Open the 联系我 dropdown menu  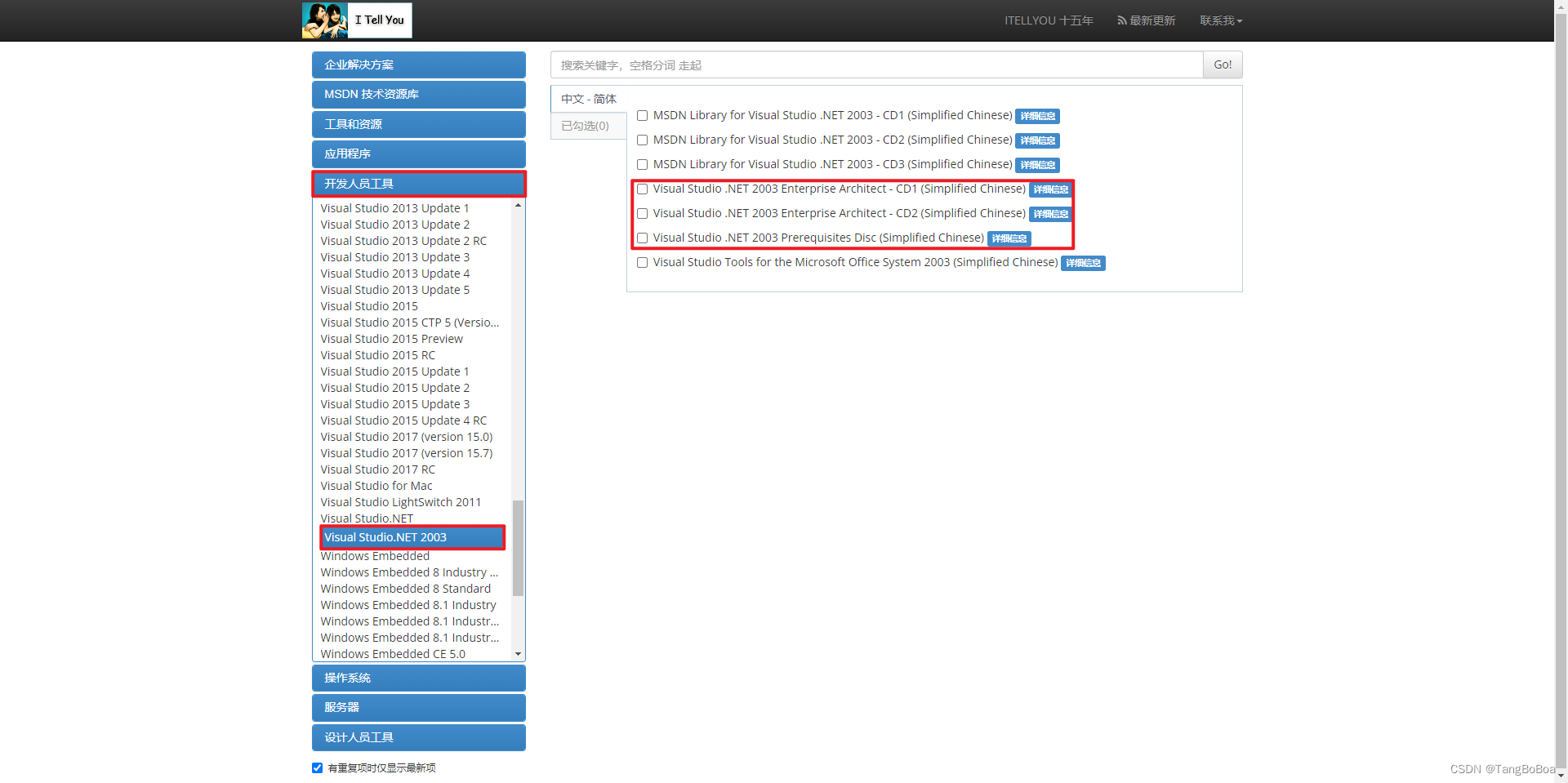pyautogui.click(x=1221, y=20)
